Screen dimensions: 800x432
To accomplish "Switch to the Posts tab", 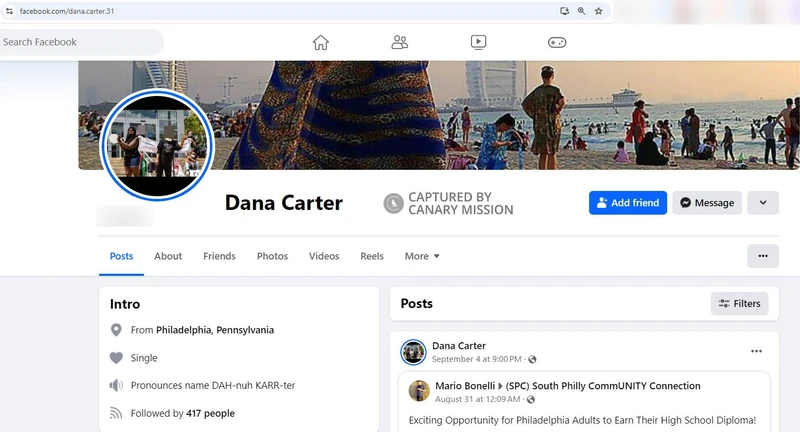I will tap(121, 256).
